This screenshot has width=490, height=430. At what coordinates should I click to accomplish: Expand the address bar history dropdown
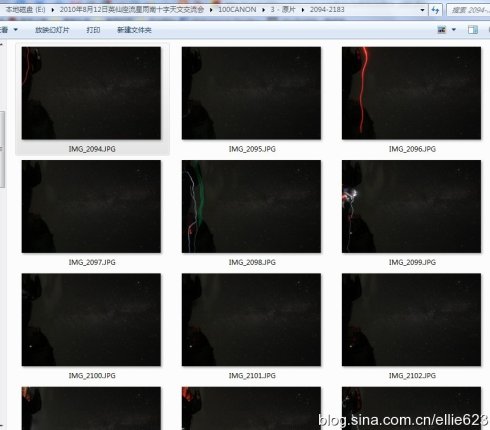[x=422, y=10]
